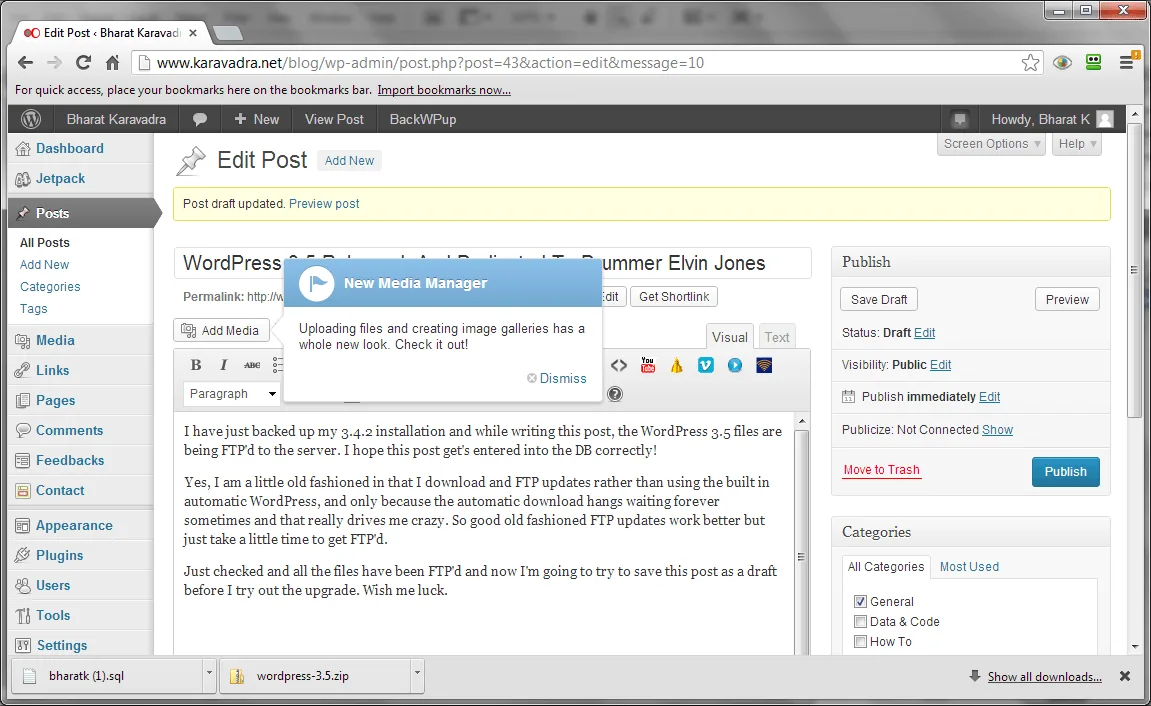Screen dimensions: 1151x706
Task: Click Edit link next to Visibility: Public
Action: point(940,365)
